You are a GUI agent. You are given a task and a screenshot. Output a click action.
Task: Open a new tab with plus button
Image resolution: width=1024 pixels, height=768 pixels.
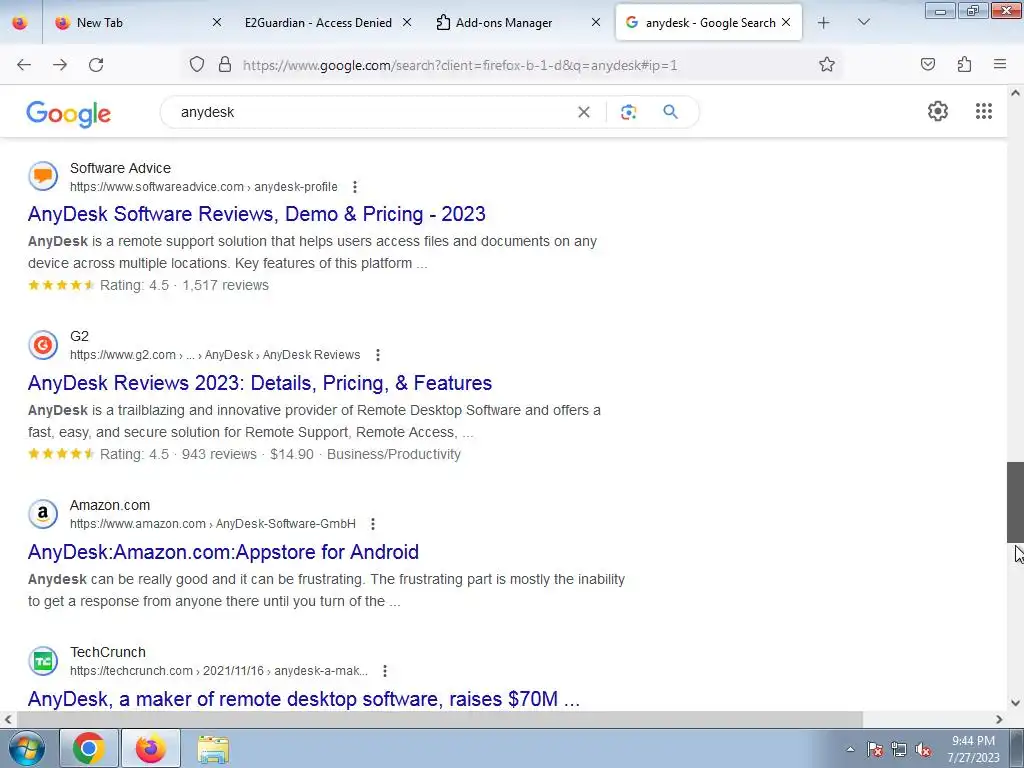pyautogui.click(x=824, y=23)
